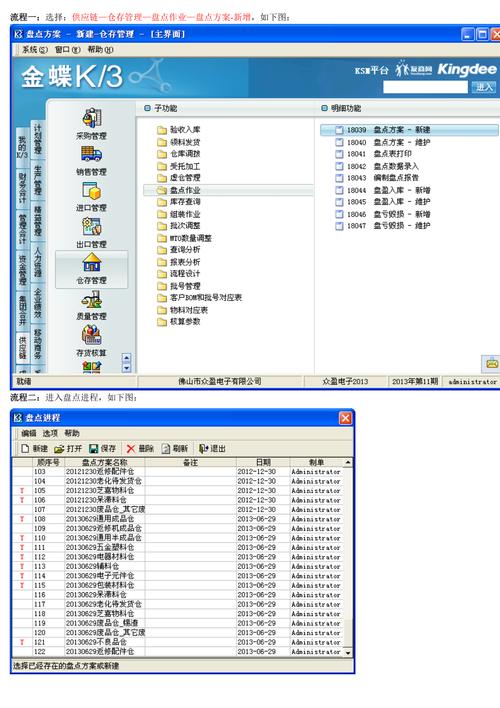Click the module list up arrow
Image resolution: width=500 pixels, height=708 pixels.
tap(126, 359)
